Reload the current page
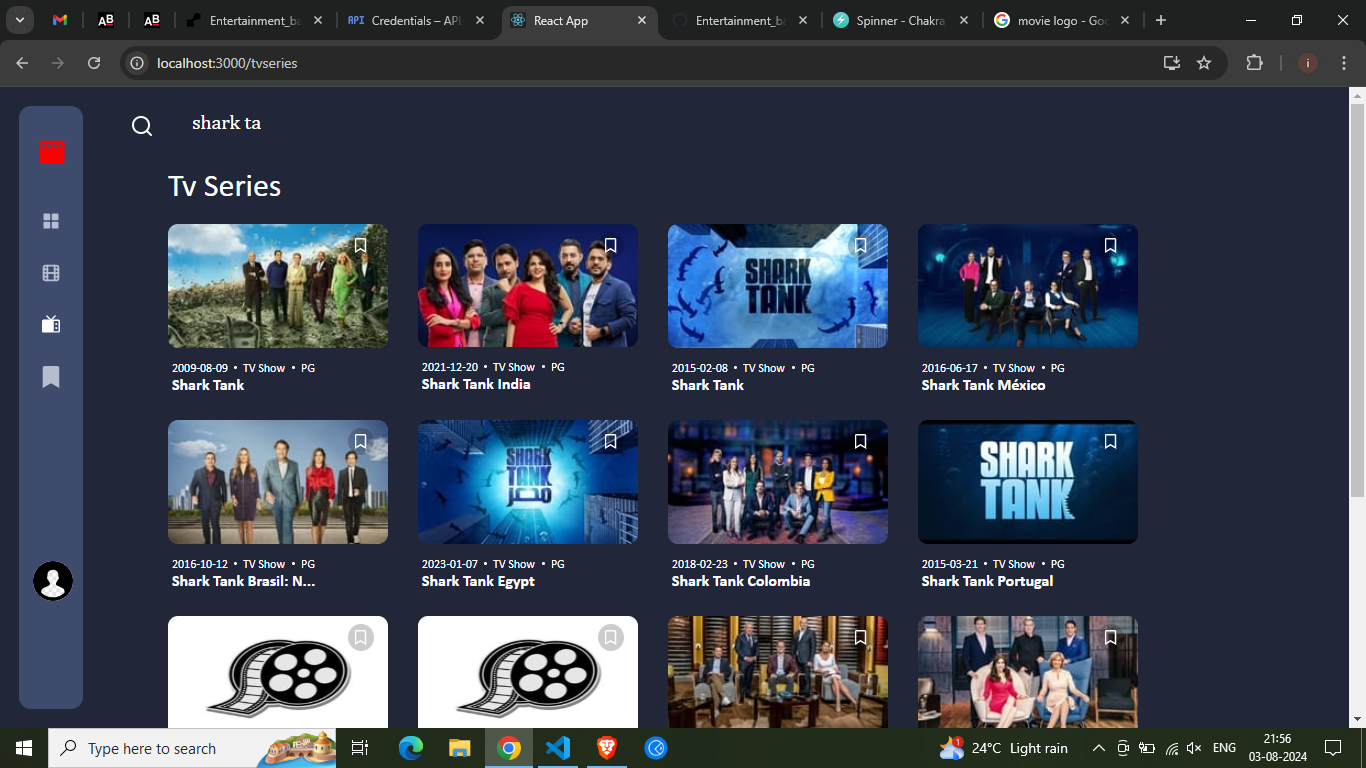This screenshot has width=1366, height=768. coord(94,63)
